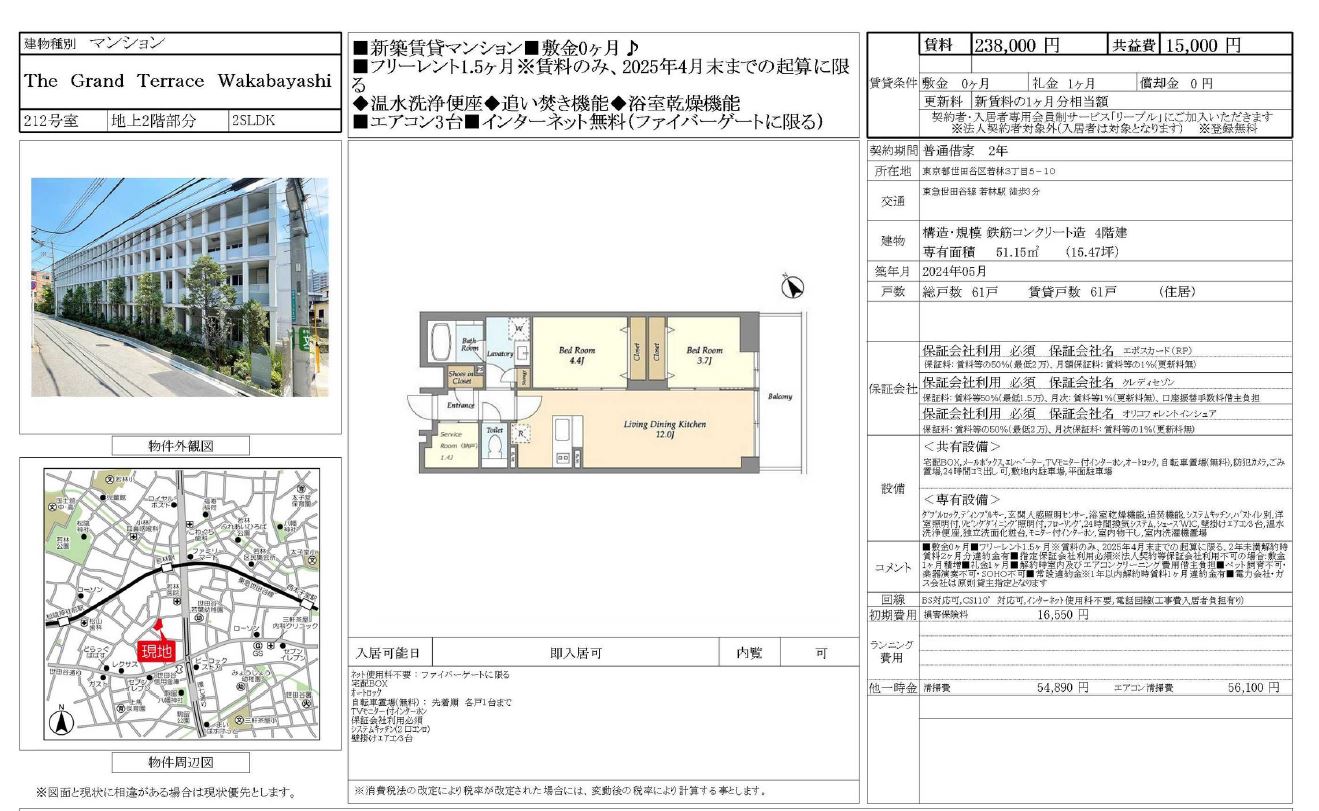This screenshot has height=811, width=1319.
Task: Click the 保証会社 row label
Action: [892, 388]
